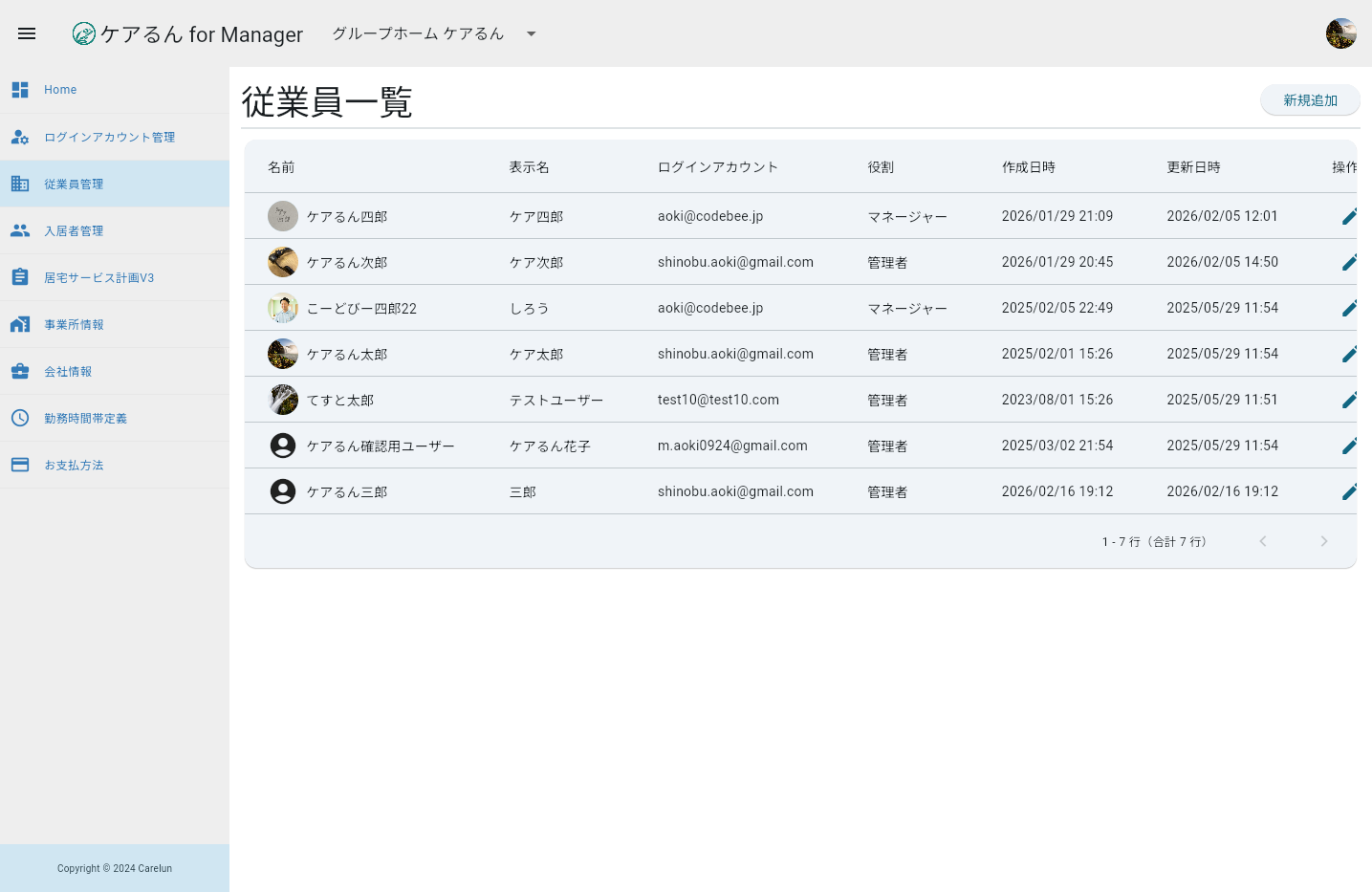Click the Home dashboard icon in sidebar
Screen dimensions: 1372x892
pos(20,90)
